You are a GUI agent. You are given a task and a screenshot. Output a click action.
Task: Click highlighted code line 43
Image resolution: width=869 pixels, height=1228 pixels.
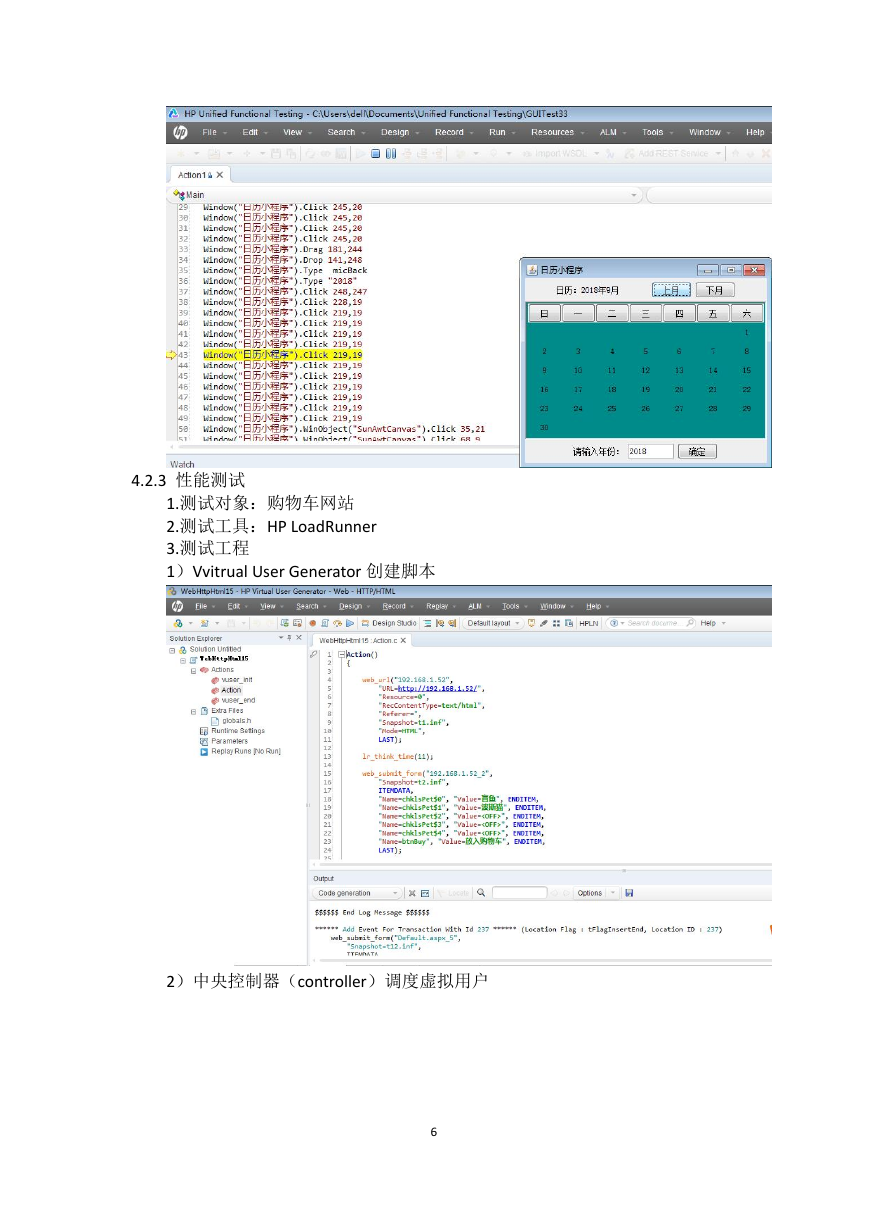(283, 354)
